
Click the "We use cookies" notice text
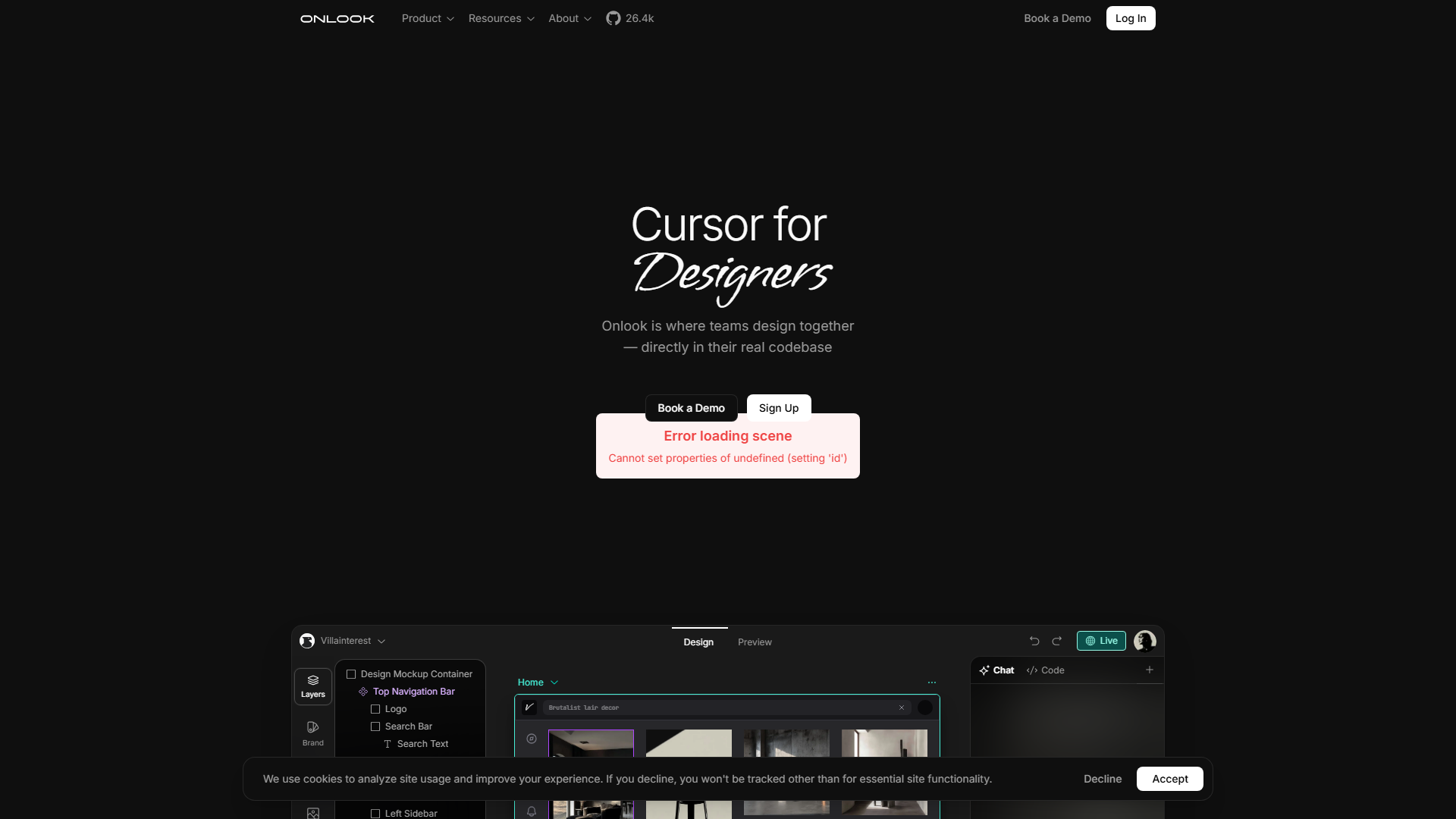click(x=627, y=779)
